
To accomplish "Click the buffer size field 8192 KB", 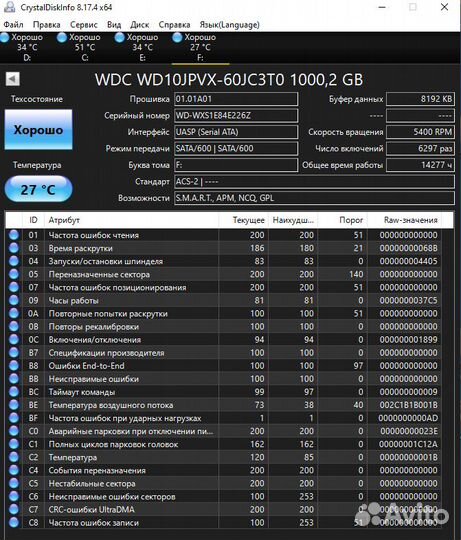I will pos(420,99).
